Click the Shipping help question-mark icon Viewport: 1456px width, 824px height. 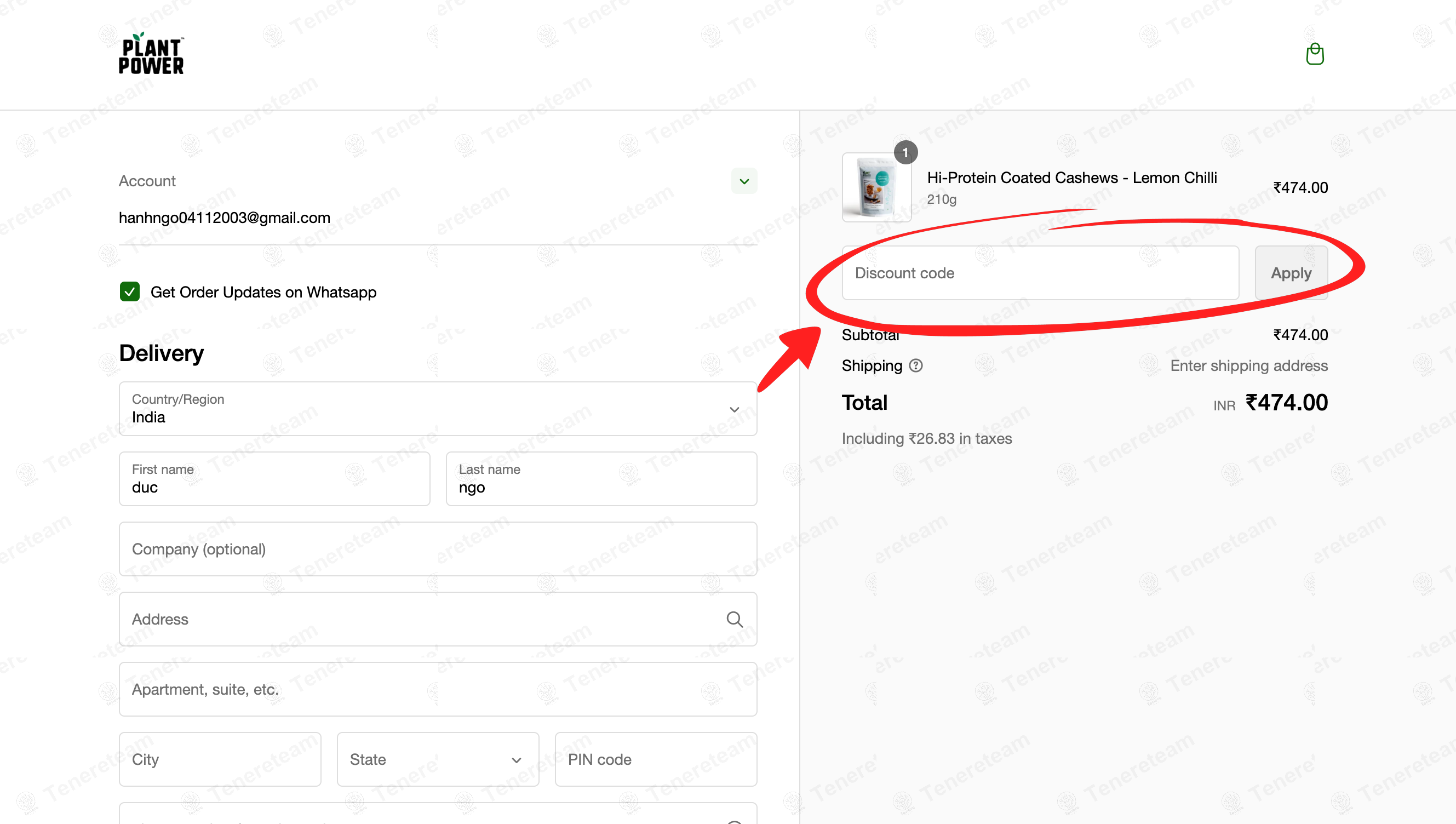point(916,365)
